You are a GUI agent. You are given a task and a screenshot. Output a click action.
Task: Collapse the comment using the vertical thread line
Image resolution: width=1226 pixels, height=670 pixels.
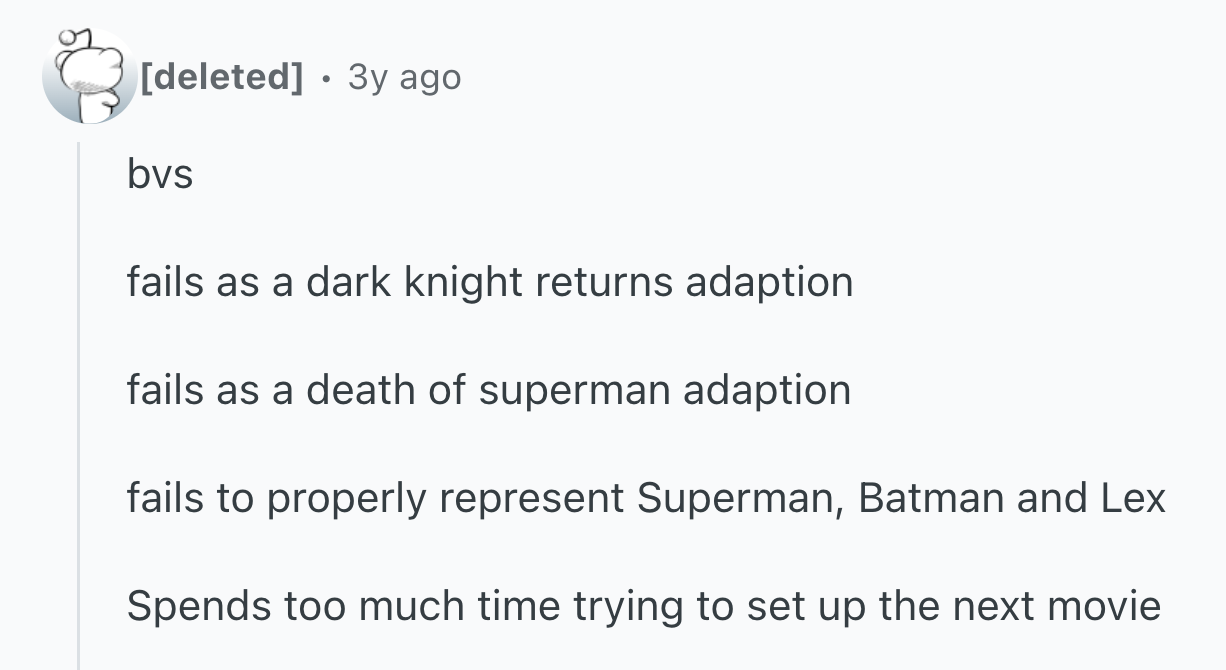pos(79,400)
